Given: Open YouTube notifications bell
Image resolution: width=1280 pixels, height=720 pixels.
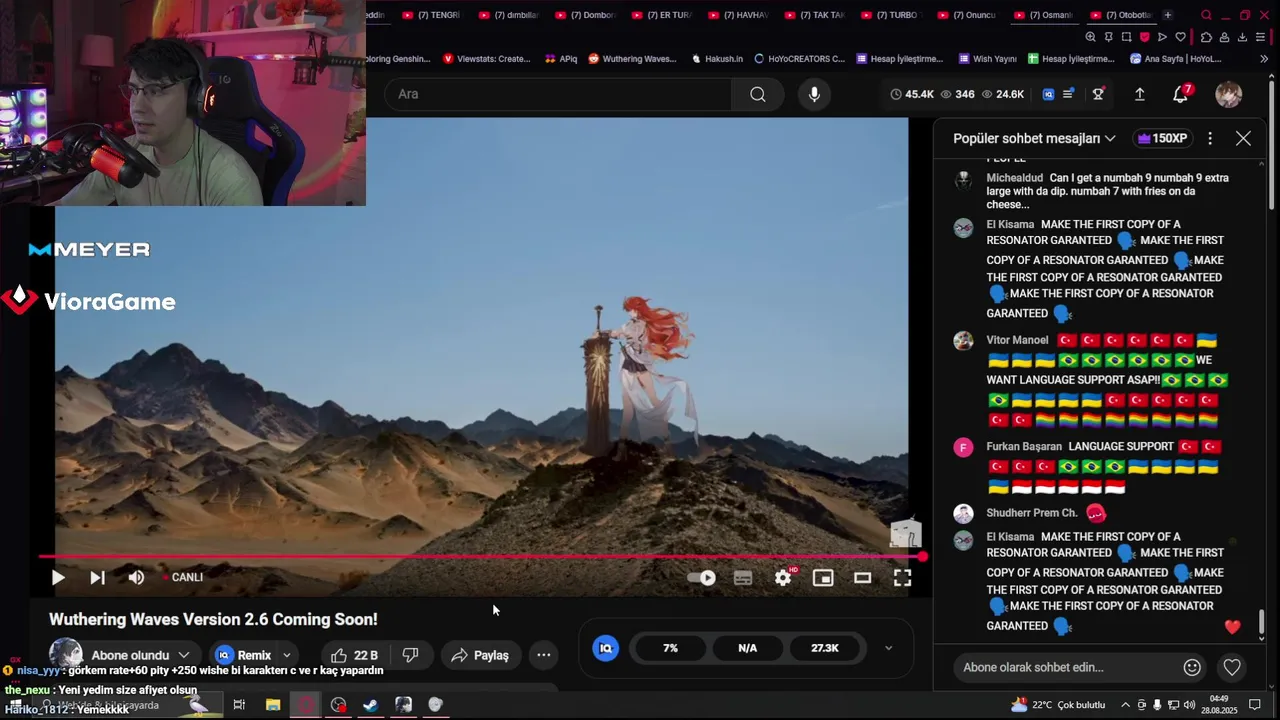Looking at the screenshot, I should [x=1181, y=94].
